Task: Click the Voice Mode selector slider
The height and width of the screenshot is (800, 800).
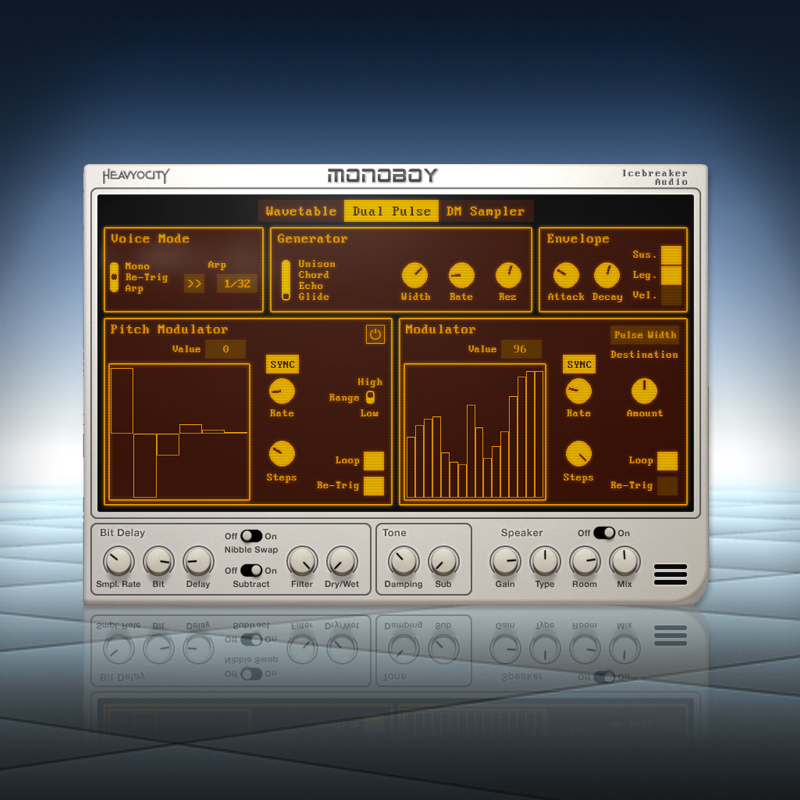Action: click(x=114, y=277)
